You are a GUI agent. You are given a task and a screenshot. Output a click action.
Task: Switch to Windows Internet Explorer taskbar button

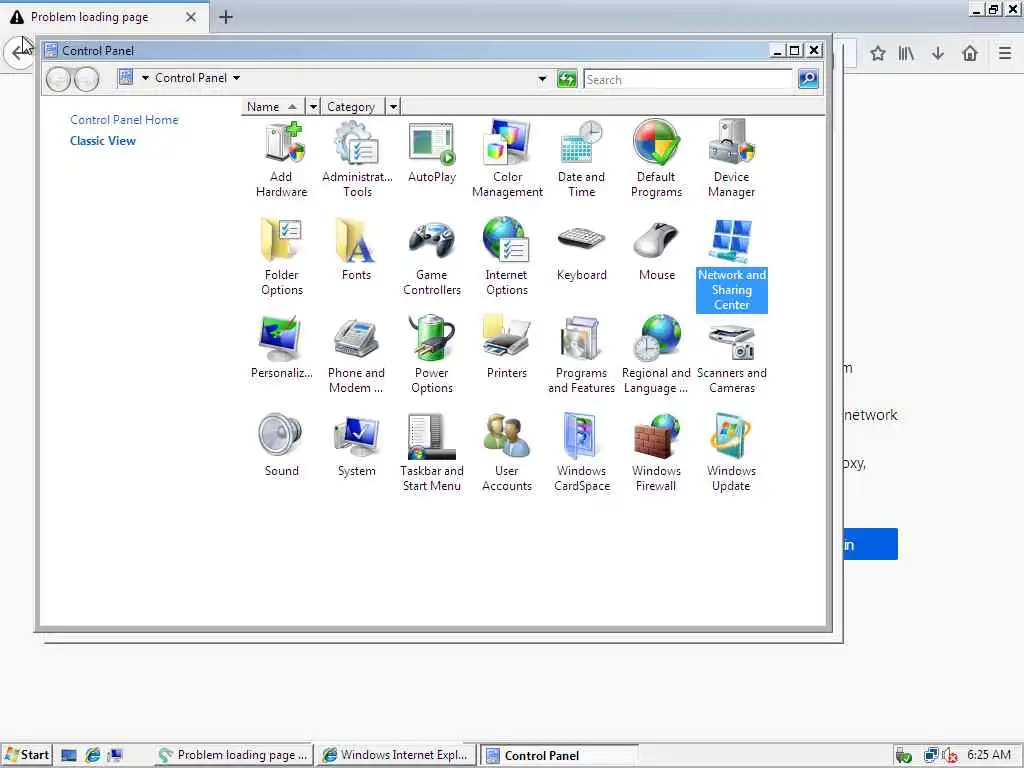pyautogui.click(x=396, y=755)
